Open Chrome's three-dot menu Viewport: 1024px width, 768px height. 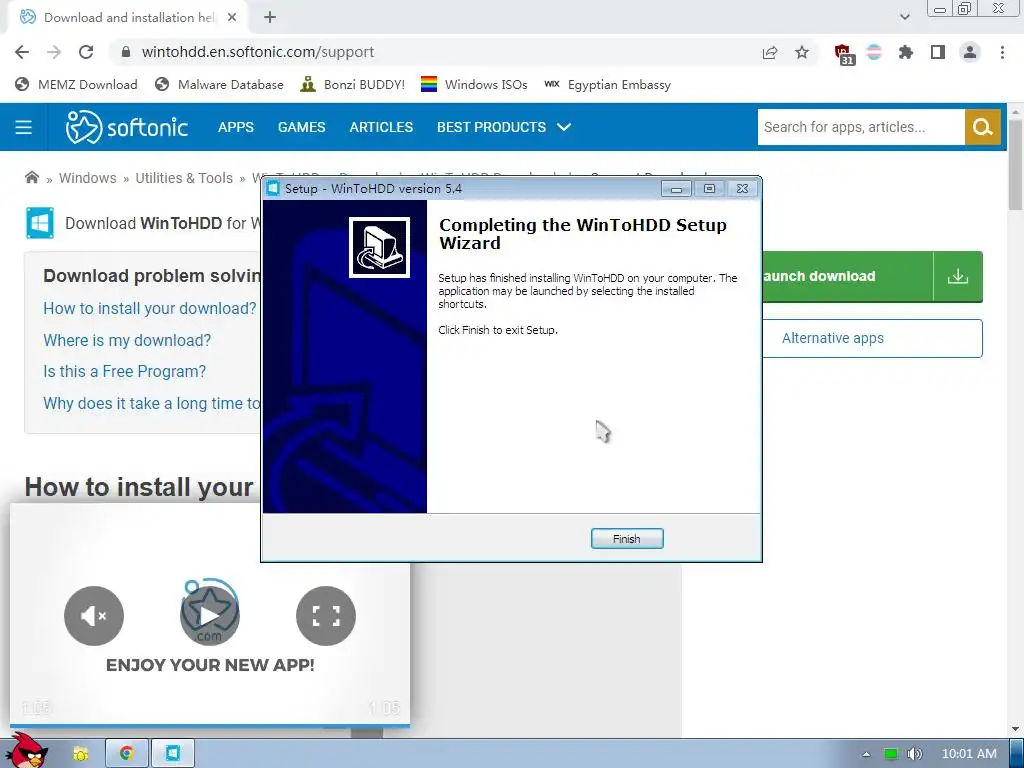click(1002, 52)
